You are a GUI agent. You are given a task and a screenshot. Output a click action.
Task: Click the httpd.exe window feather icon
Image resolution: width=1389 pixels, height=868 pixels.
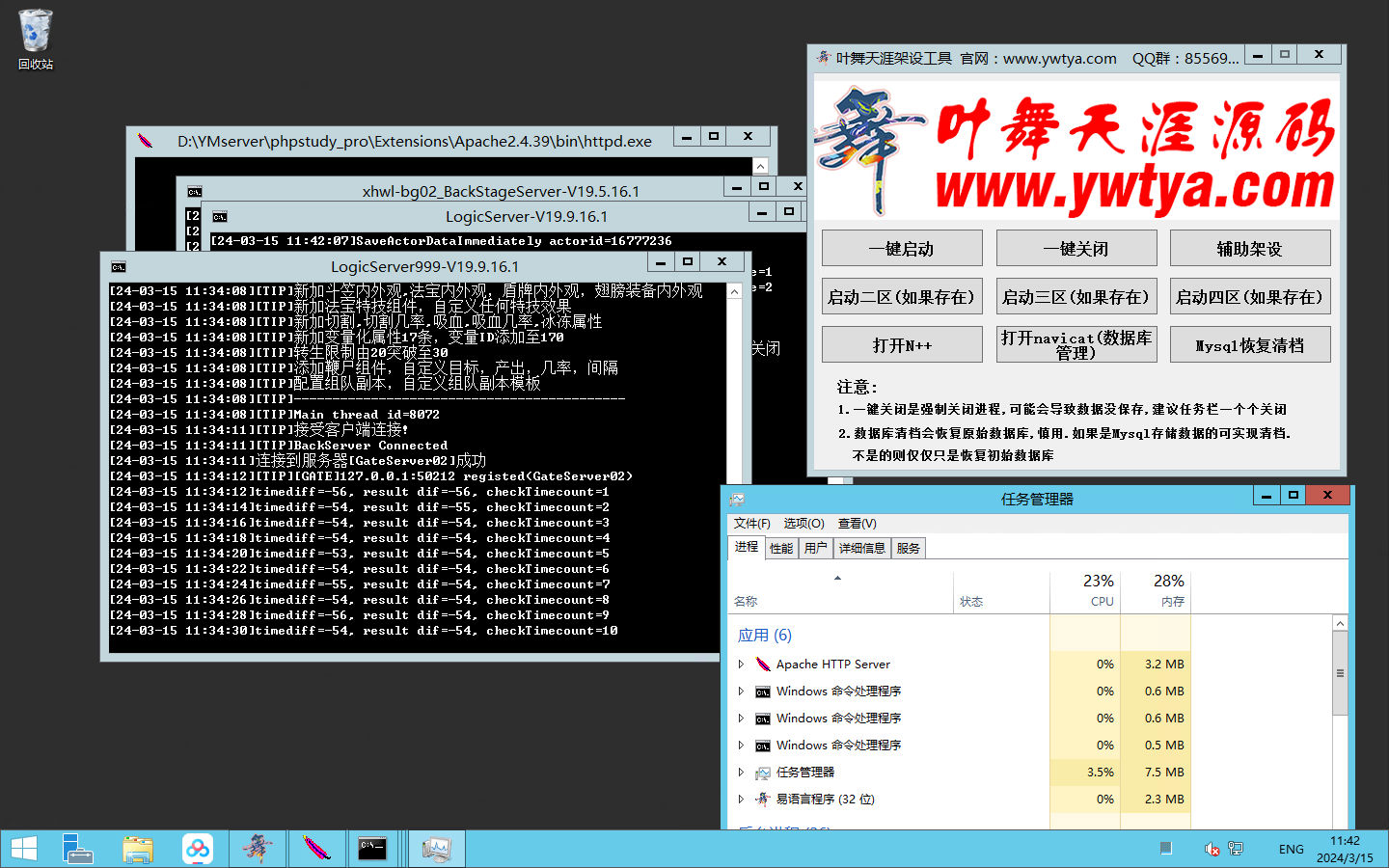145,141
